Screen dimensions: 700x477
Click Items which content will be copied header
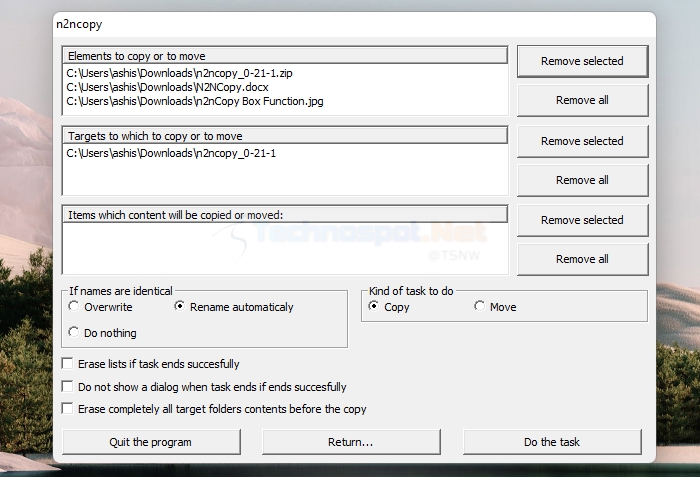[x=285, y=215]
